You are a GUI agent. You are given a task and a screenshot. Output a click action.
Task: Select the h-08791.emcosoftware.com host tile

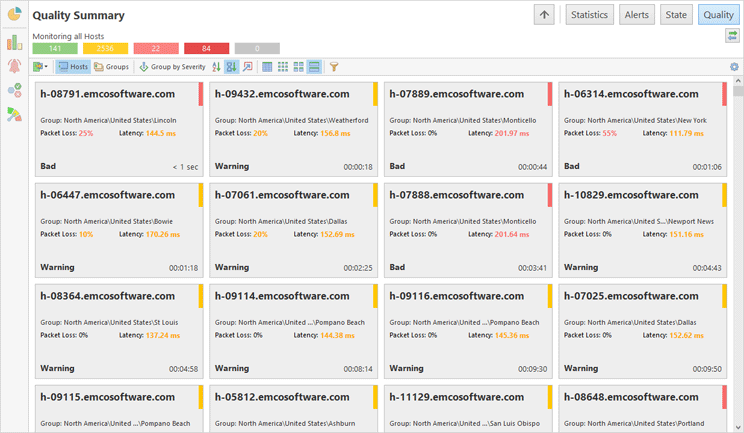coord(118,130)
